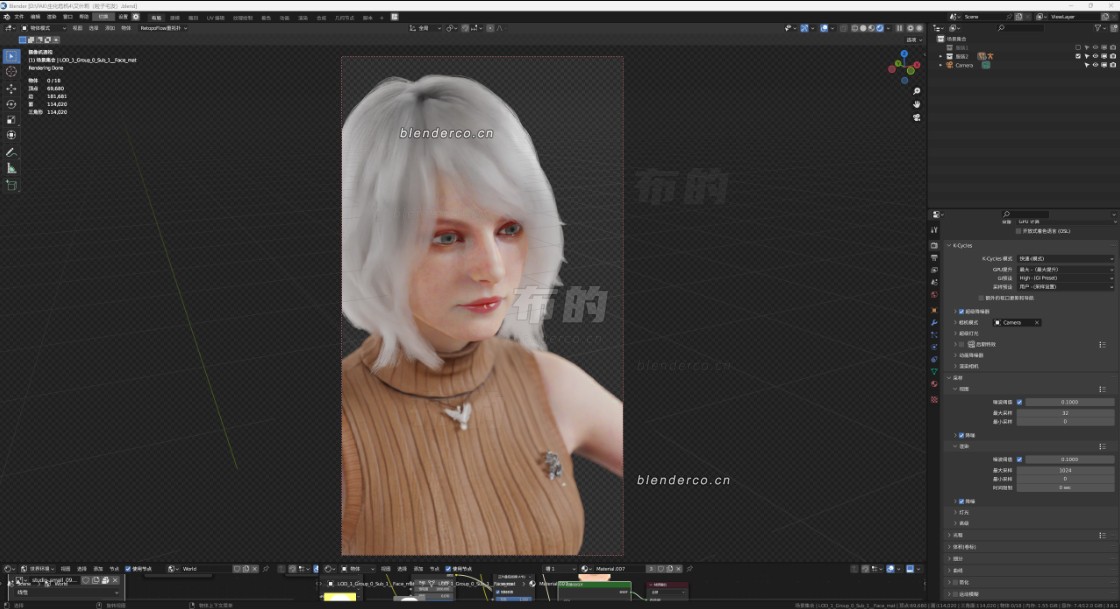The width and height of the screenshot is (1120, 609).
Task: Select the Scale tool
Action: [11, 120]
